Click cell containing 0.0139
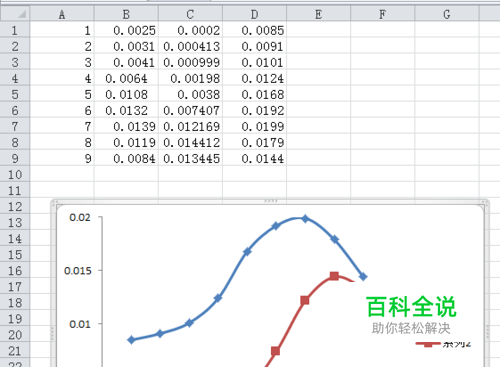Viewport: 500px width, 367px height. click(126, 126)
